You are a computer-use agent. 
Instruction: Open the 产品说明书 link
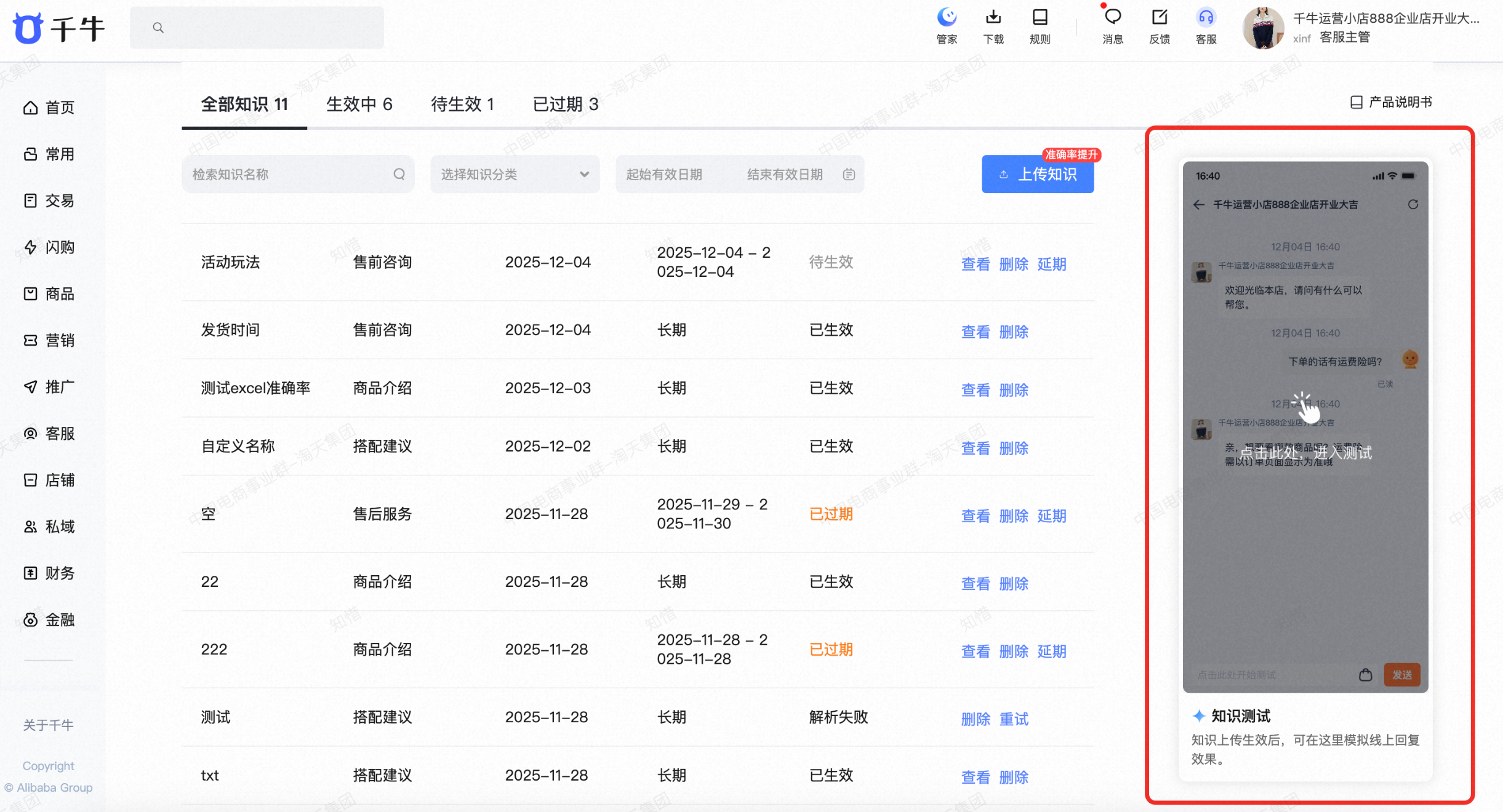(x=1391, y=102)
